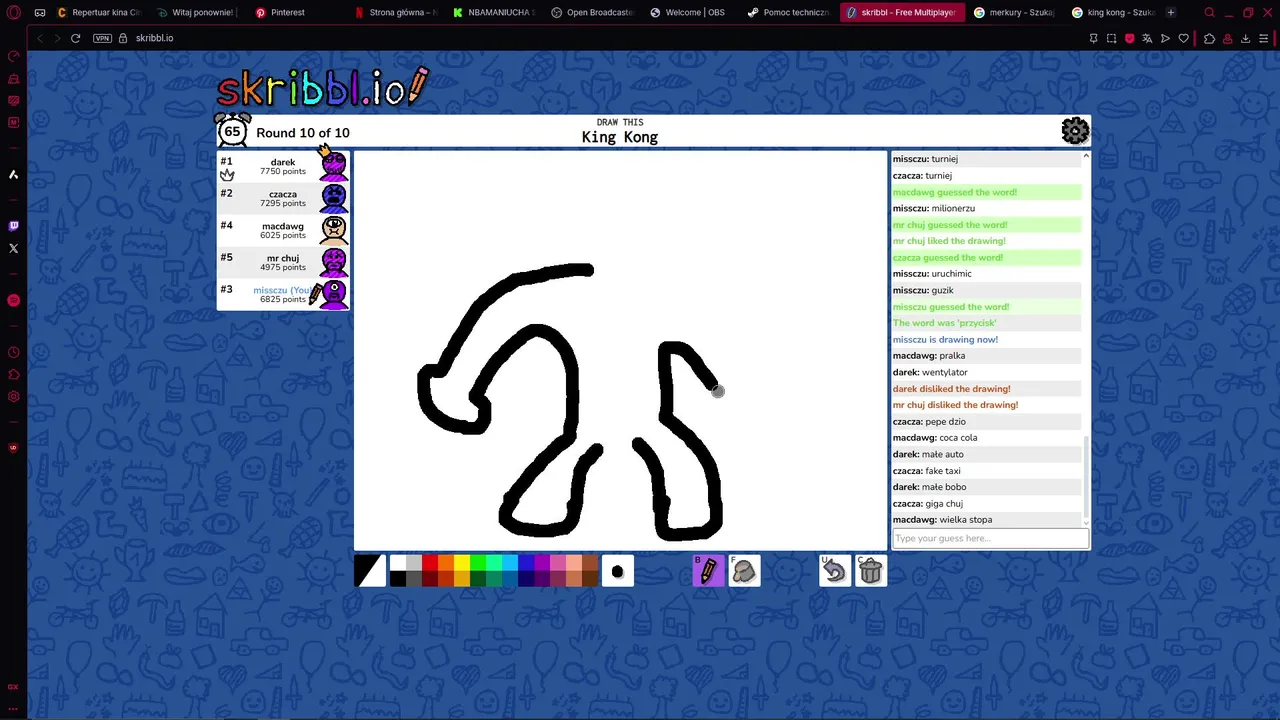Viewport: 1280px width, 720px height.
Task: Click 'The word was przycisk' message
Action: [944, 323]
